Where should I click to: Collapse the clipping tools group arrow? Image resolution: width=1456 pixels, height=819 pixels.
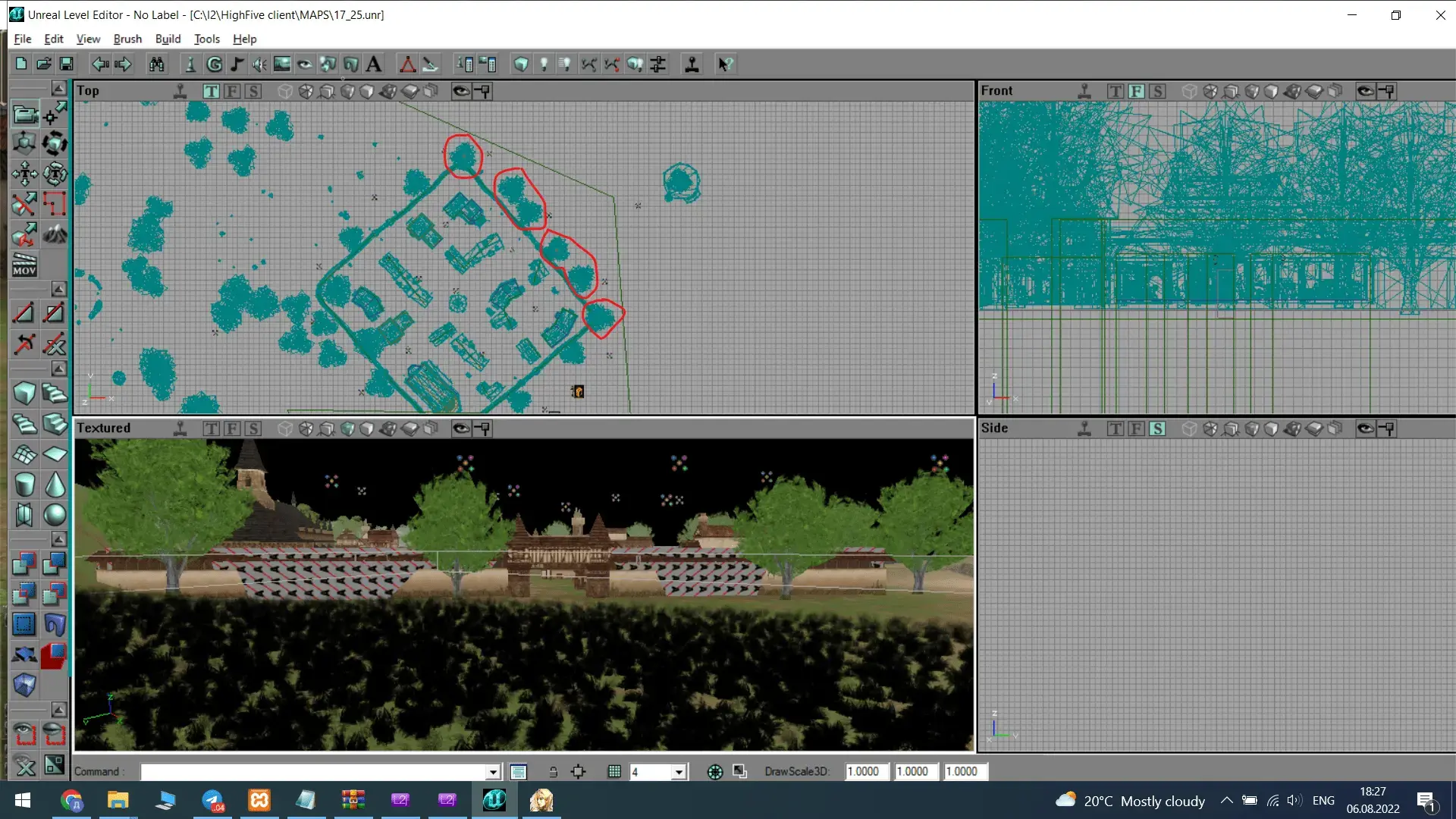tap(58, 289)
